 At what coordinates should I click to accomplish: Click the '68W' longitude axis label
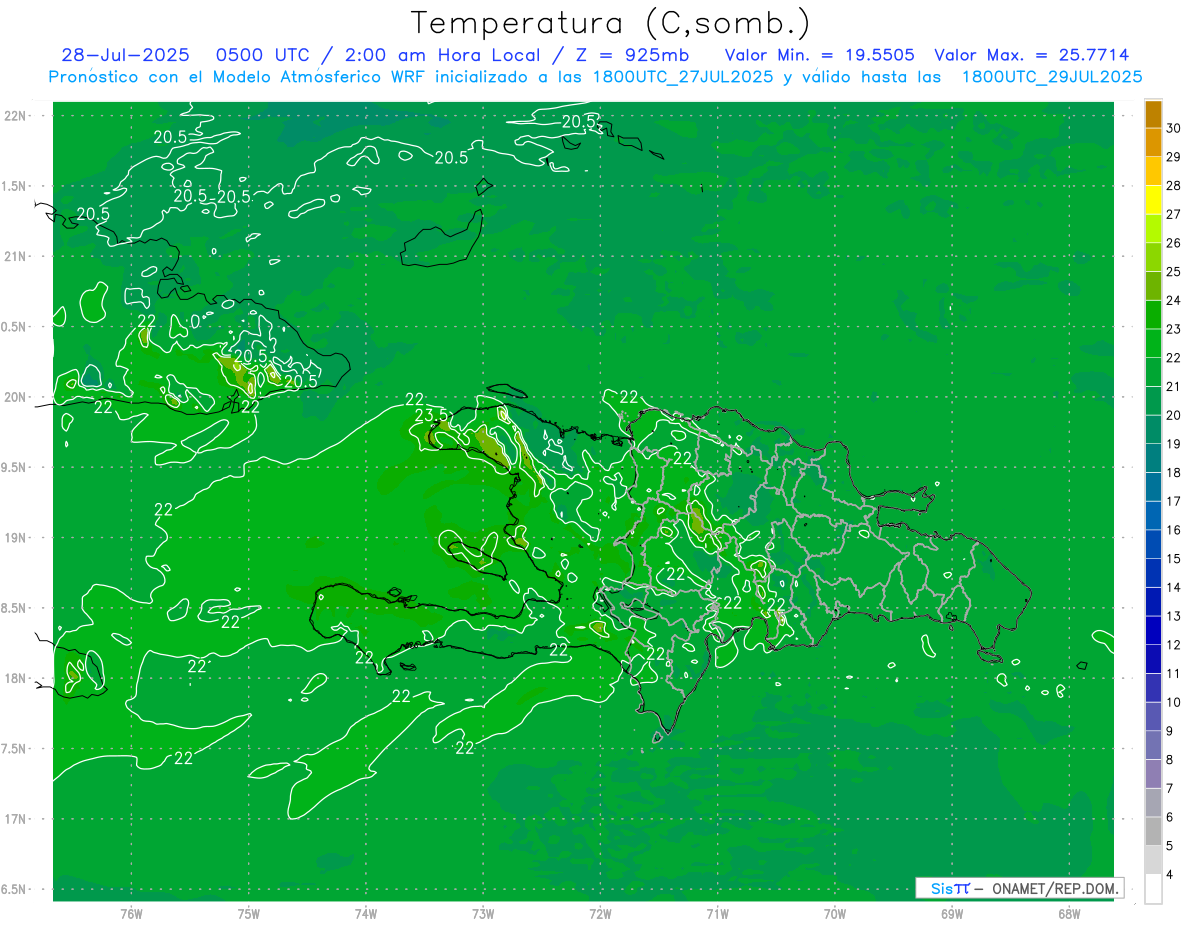1069,913
